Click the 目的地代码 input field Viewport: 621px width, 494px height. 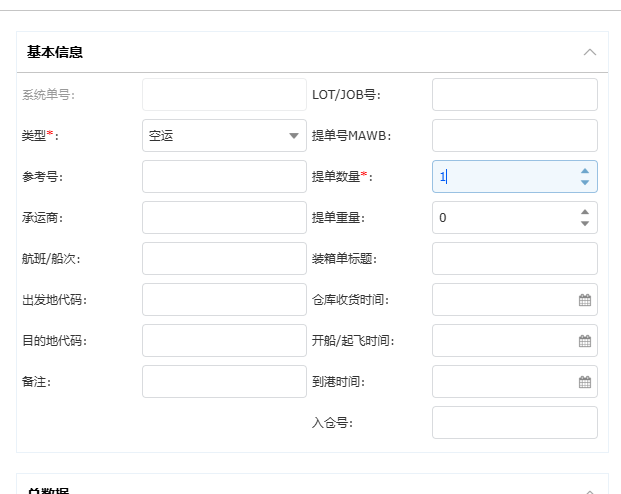(x=224, y=341)
